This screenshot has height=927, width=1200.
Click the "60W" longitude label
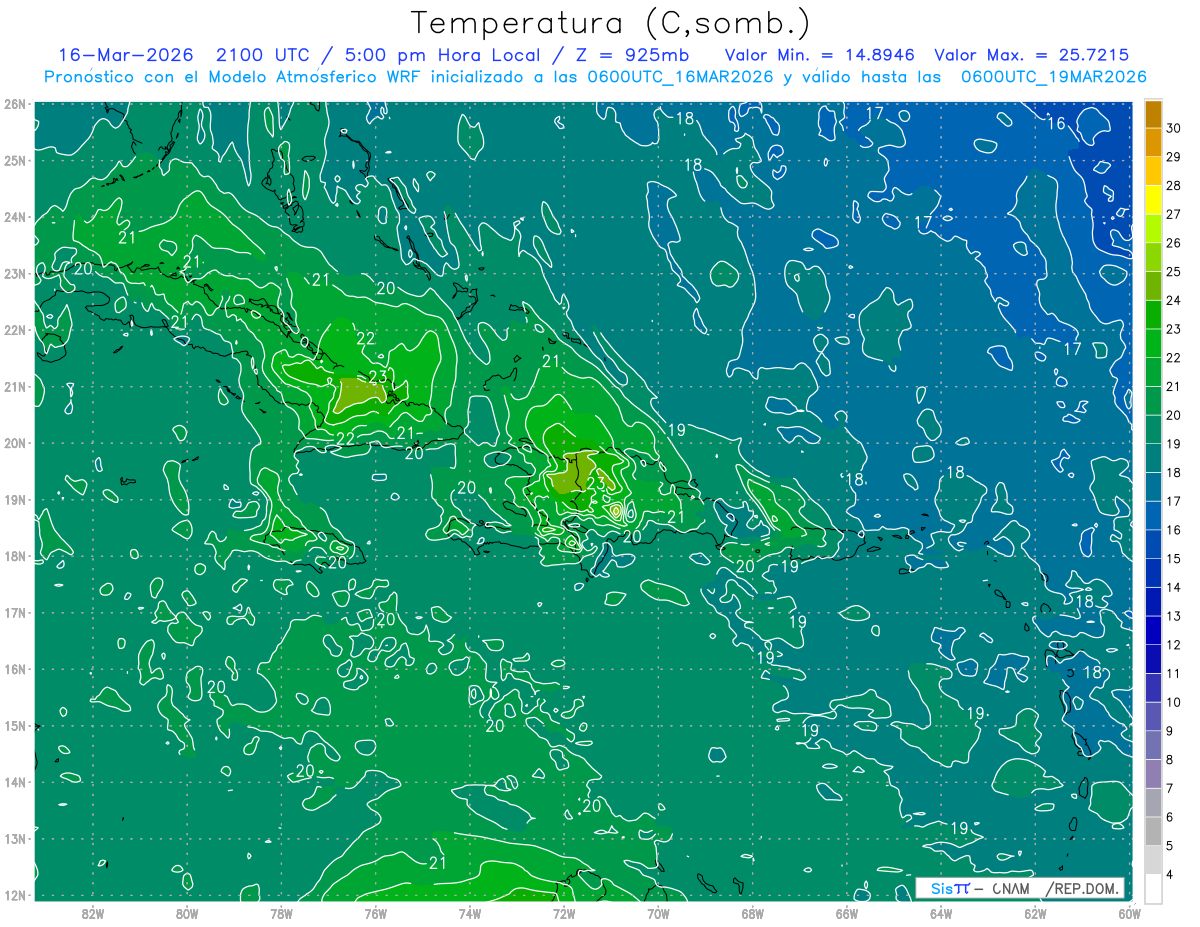coord(1129,913)
